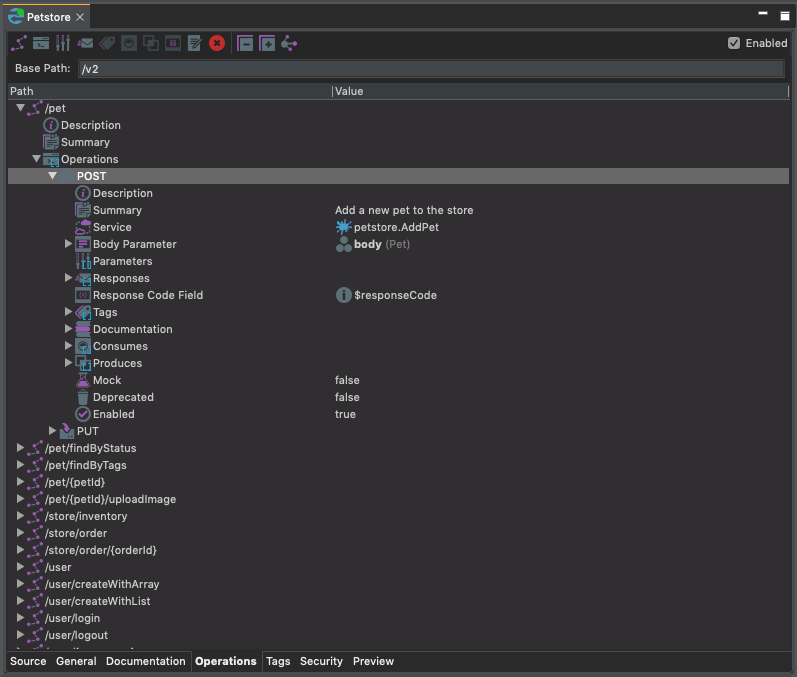Click the Value column header

349,91
